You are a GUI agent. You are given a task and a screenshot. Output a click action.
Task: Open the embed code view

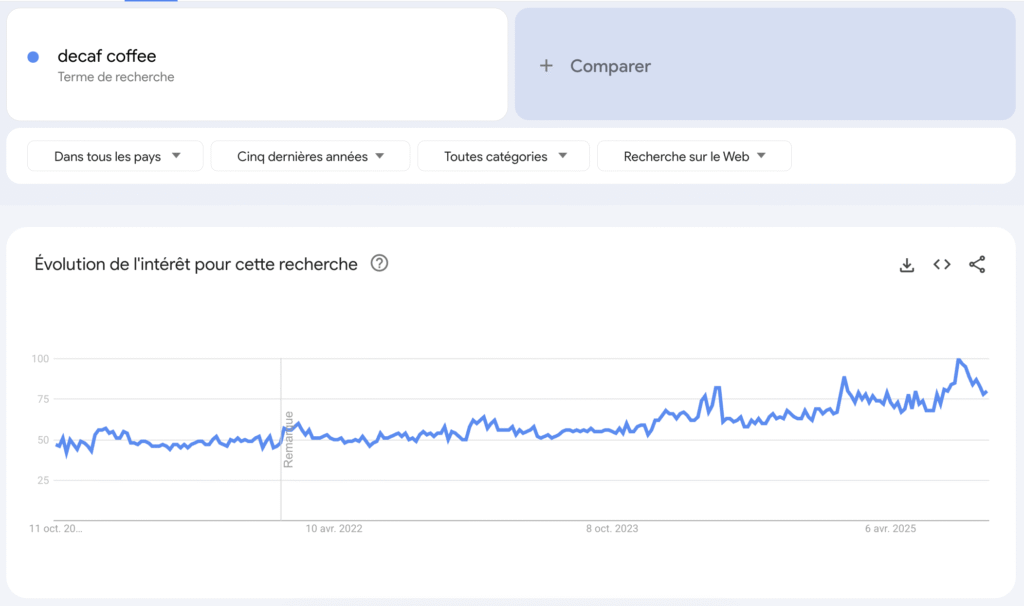[x=941, y=264]
